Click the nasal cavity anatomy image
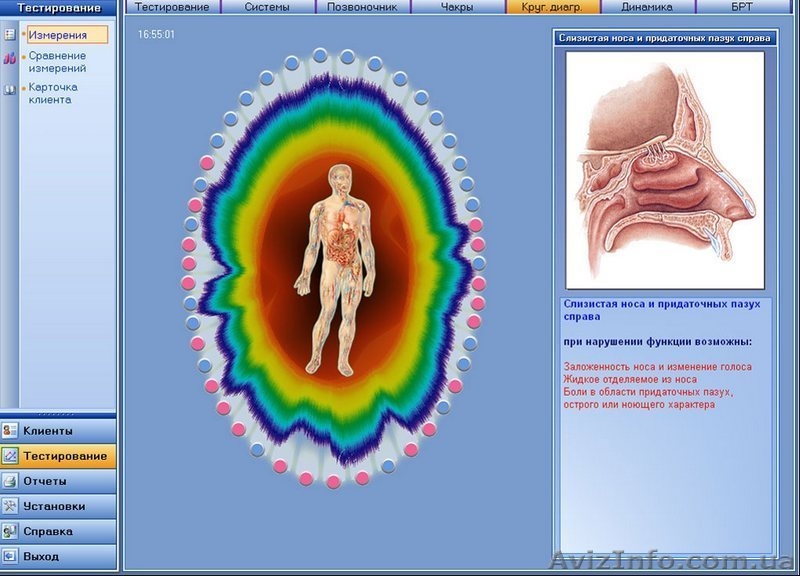Image resolution: width=800 pixels, height=576 pixels. coord(664,170)
